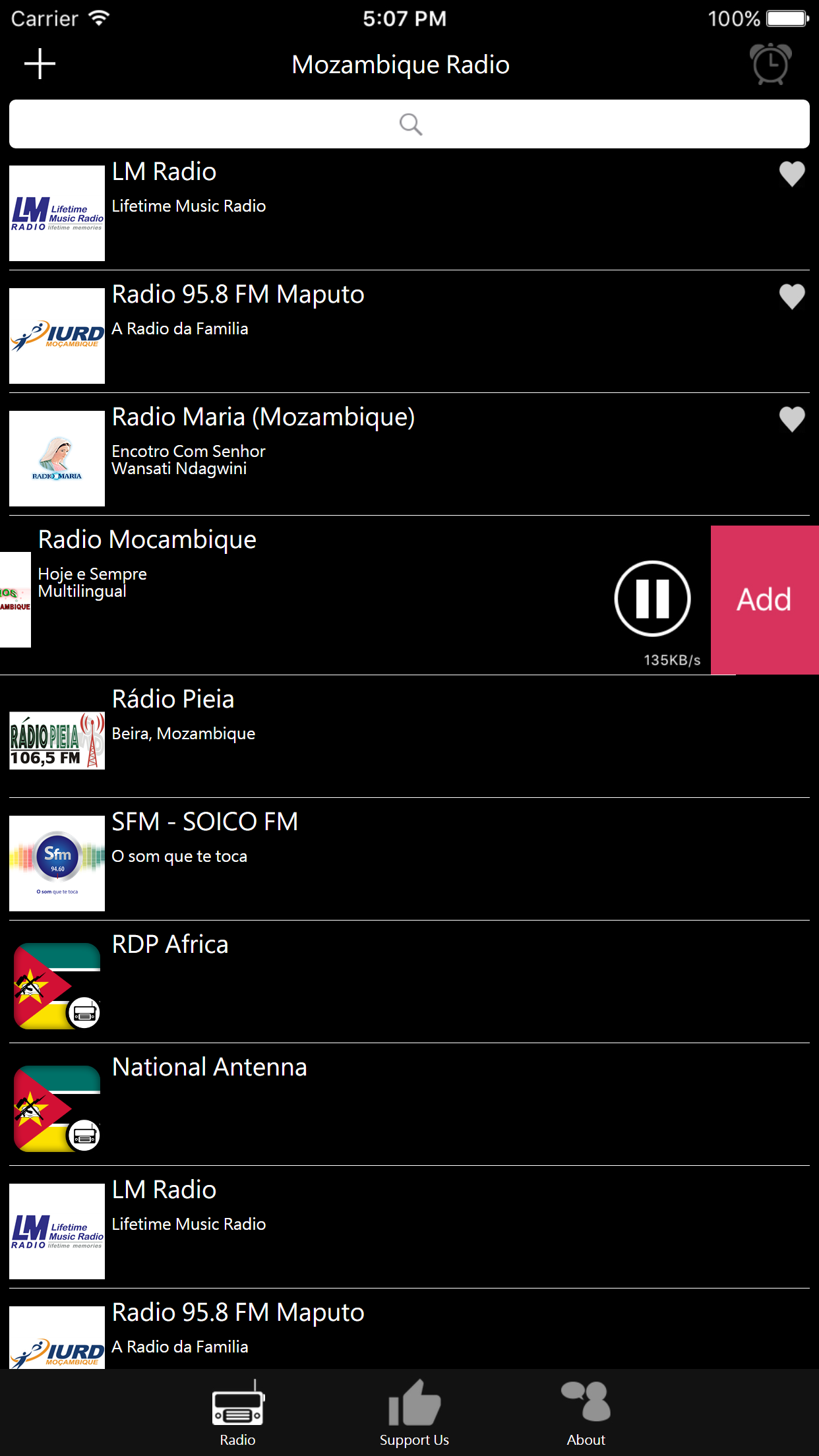Select the 'RDP Africa' station title
This screenshot has width=819, height=1456.
point(170,944)
